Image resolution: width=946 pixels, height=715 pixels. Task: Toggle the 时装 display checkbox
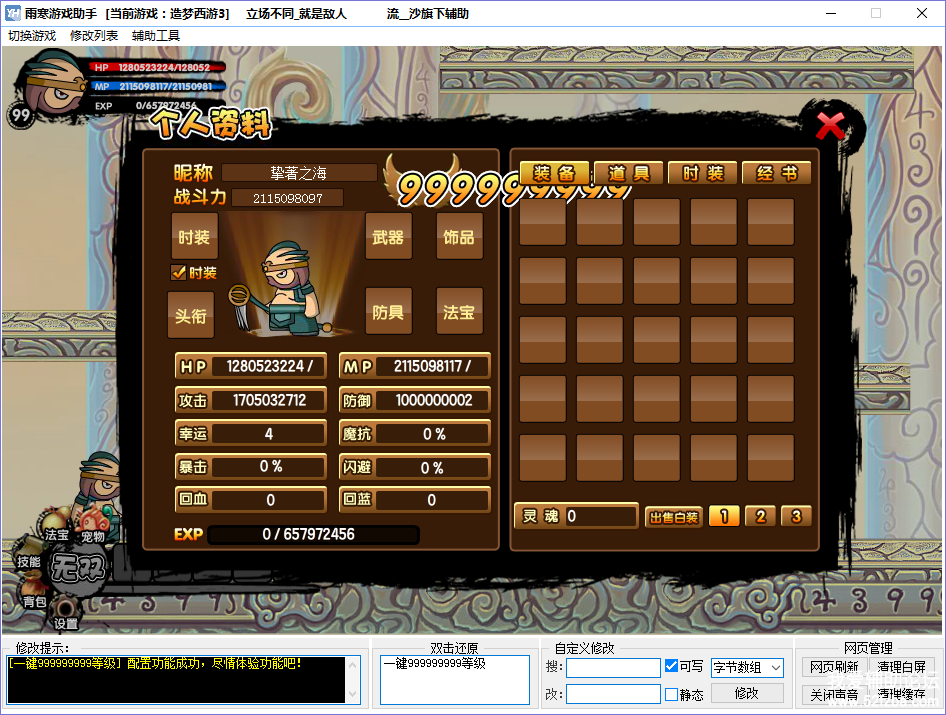178,272
